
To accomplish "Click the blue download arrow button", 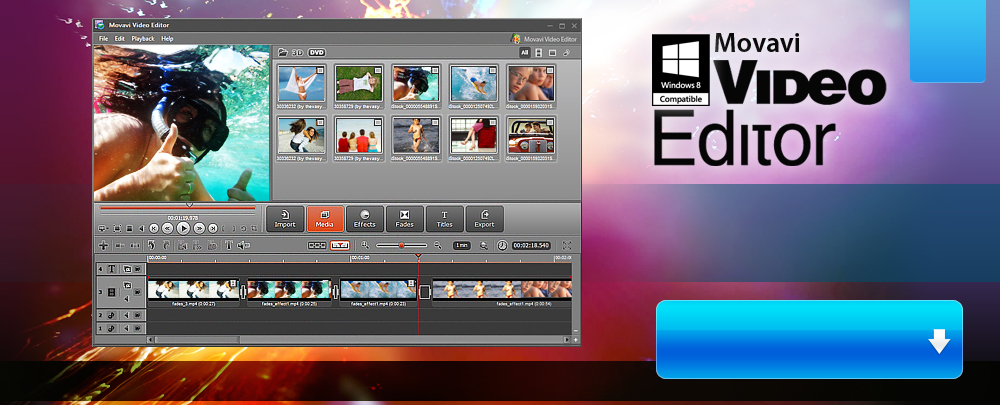I will pos(809,339).
